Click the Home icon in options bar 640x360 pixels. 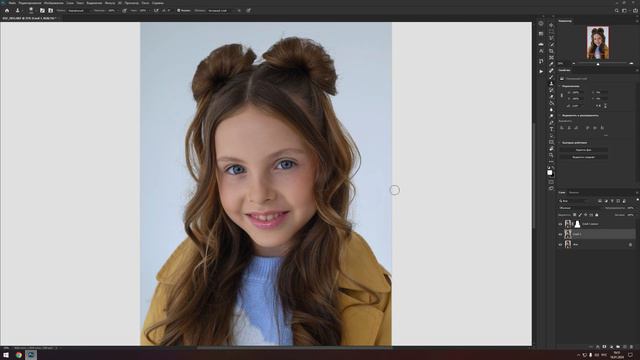coord(7,11)
